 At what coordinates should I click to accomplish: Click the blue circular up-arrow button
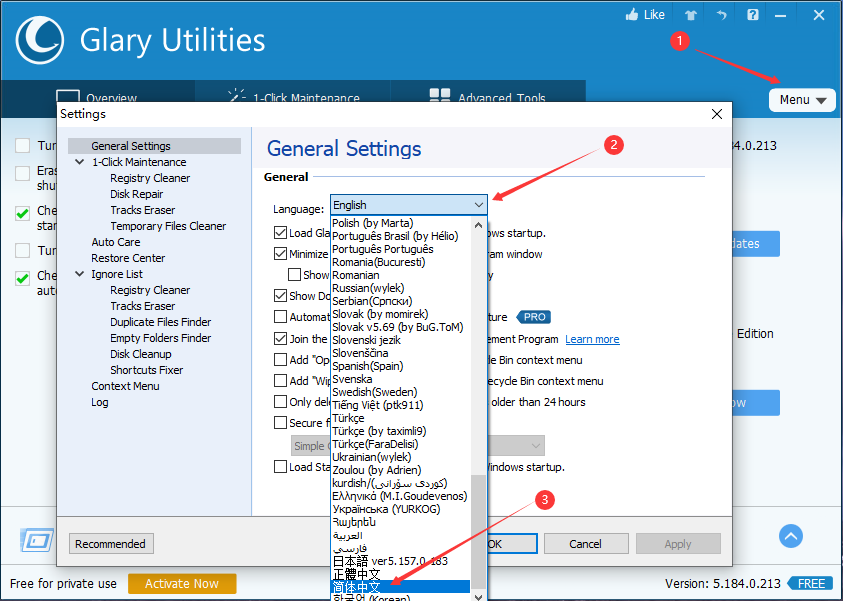point(791,536)
